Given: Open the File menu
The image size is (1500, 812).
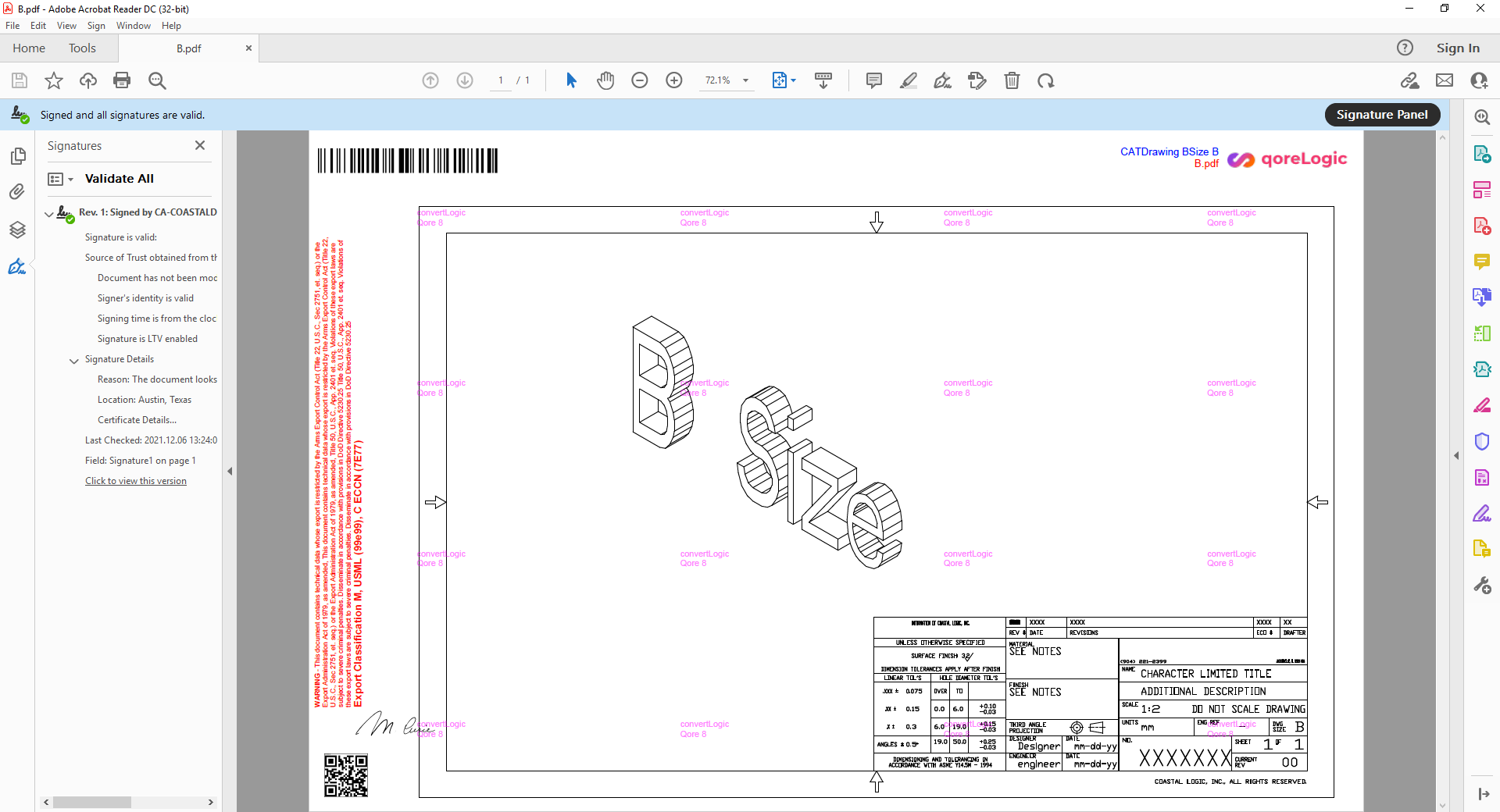Looking at the screenshot, I should (12, 26).
